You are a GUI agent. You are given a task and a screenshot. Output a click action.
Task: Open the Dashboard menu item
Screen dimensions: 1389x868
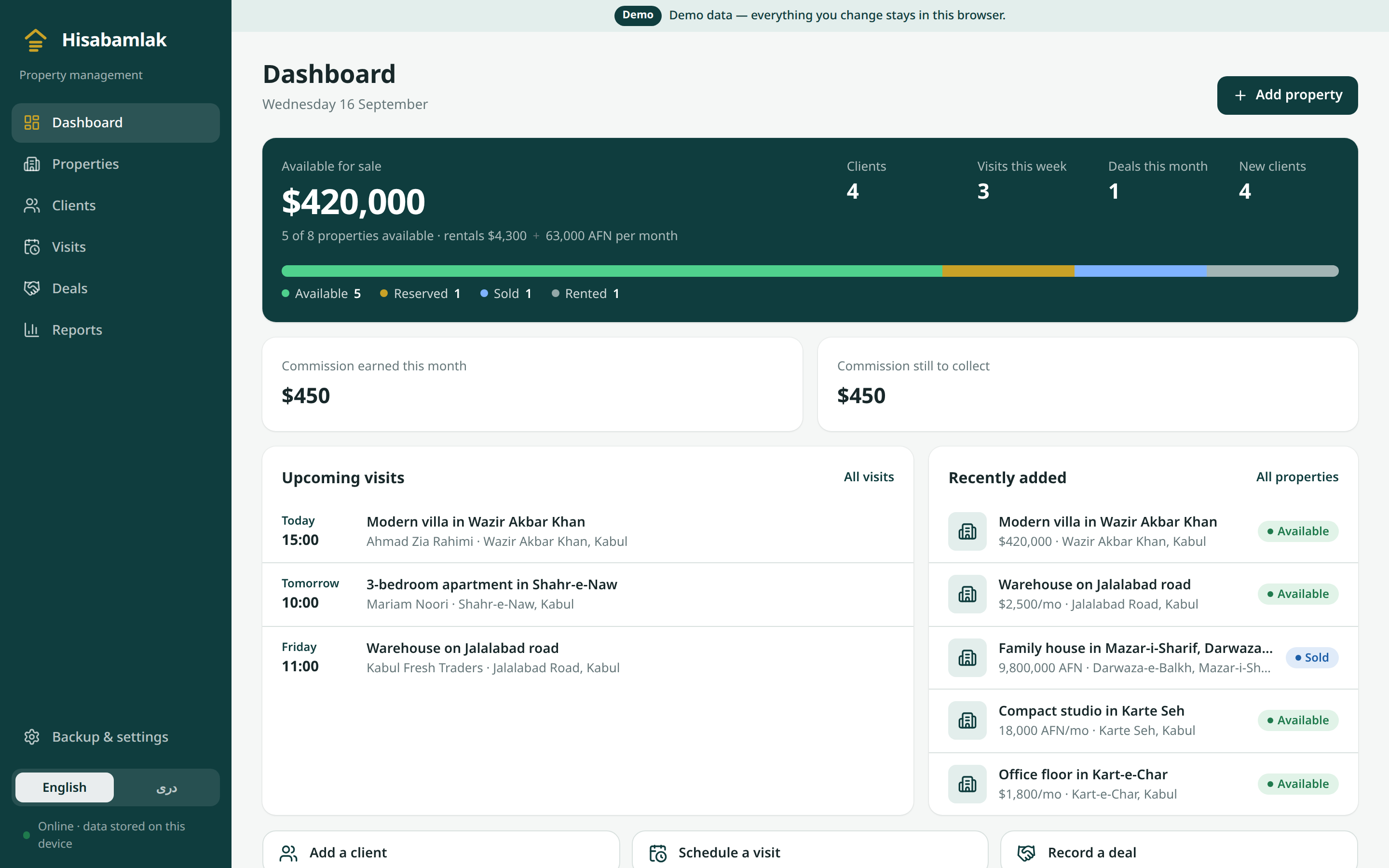coord(115,123)
